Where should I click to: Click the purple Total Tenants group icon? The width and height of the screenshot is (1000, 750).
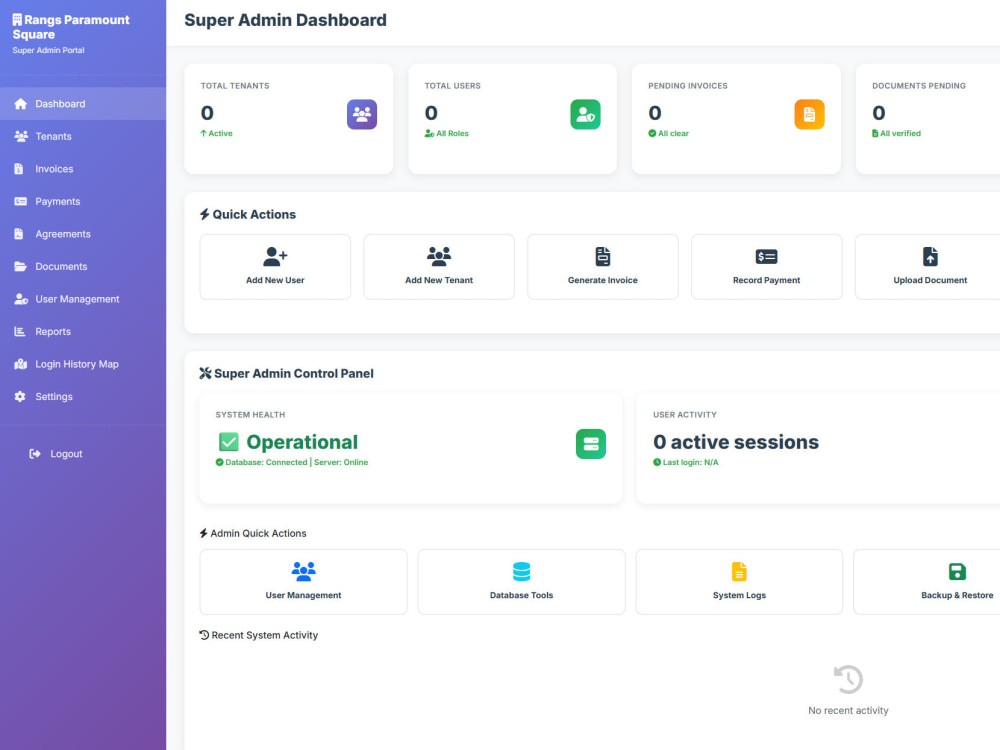[x=362, y=114]
